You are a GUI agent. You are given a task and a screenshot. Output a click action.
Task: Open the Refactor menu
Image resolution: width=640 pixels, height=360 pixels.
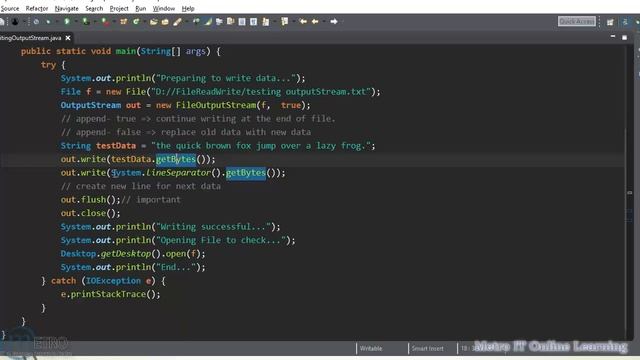(37, 8)
